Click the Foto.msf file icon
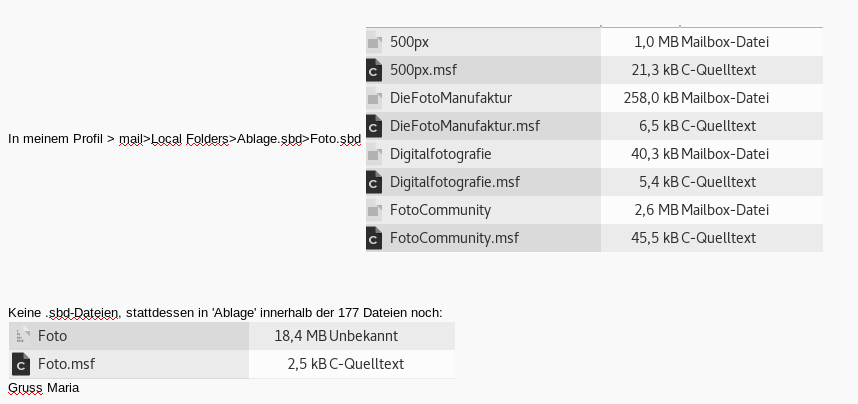 pyautogui.click(x=21, y=364)
